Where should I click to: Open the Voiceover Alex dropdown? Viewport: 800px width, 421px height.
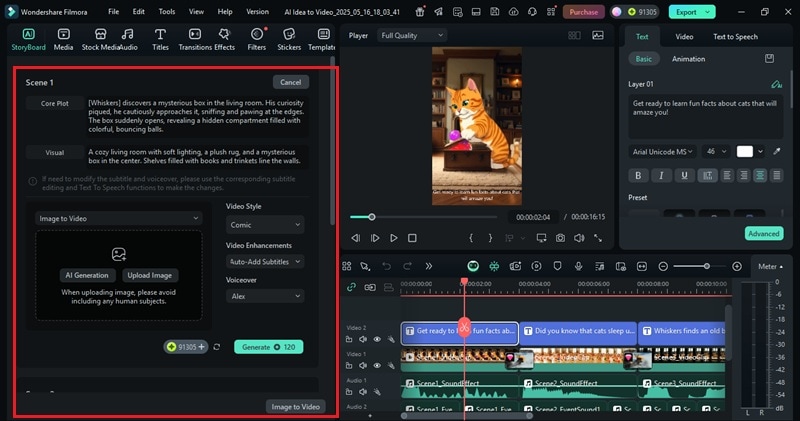(x=265, y=296)
